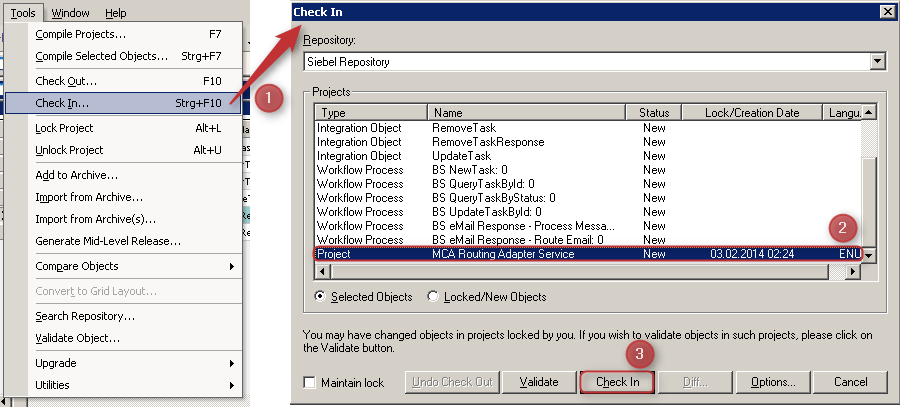Open the Options... dialog button

coord(773,382)
